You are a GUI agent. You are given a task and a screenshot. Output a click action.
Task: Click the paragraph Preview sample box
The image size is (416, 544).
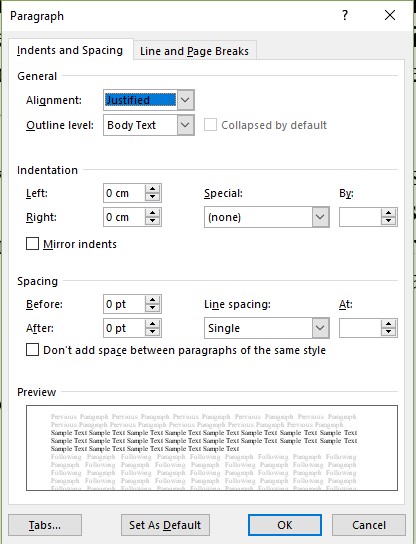pyautogui.click(x=212, y=448)
